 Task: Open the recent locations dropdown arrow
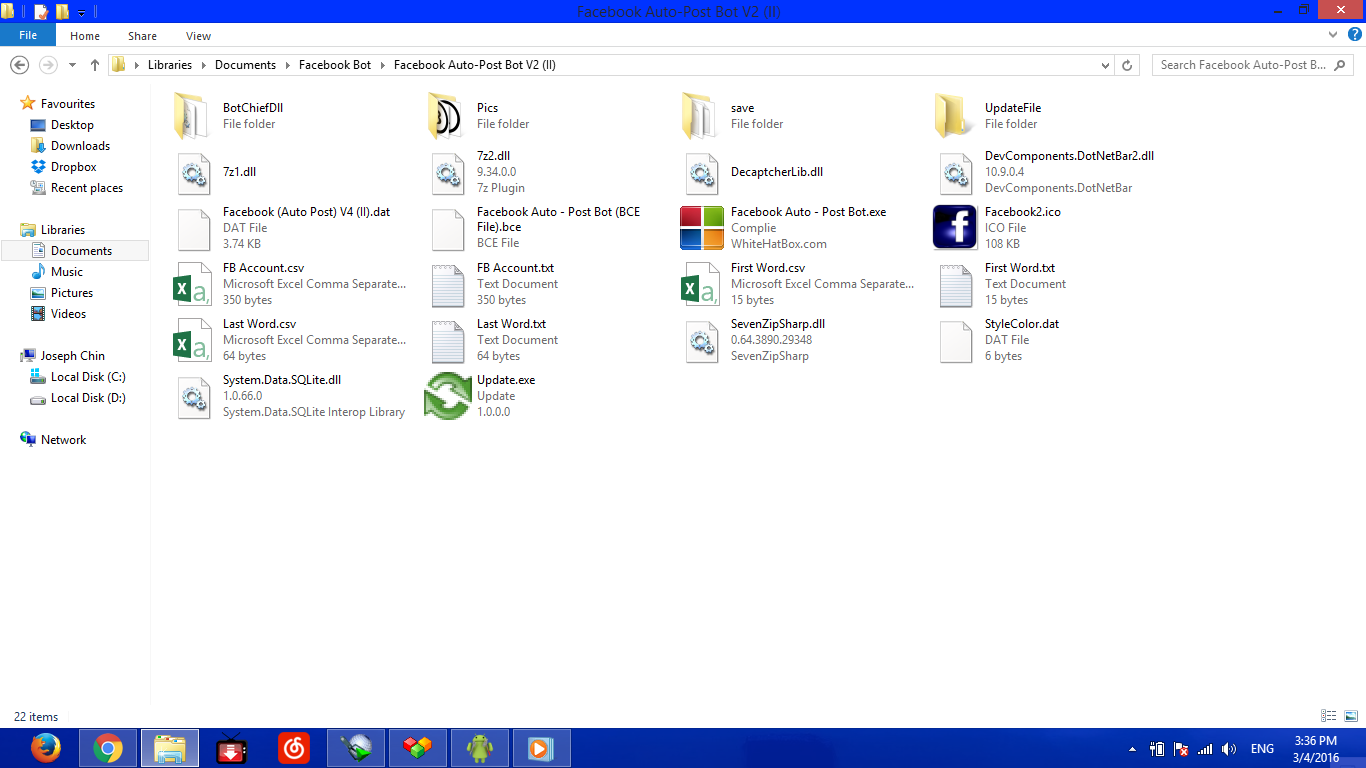click(x=72, y=65)
